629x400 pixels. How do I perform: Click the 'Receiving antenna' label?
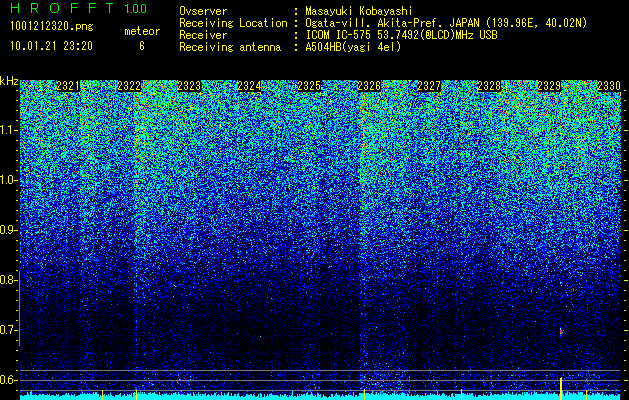tap(230, 47)
